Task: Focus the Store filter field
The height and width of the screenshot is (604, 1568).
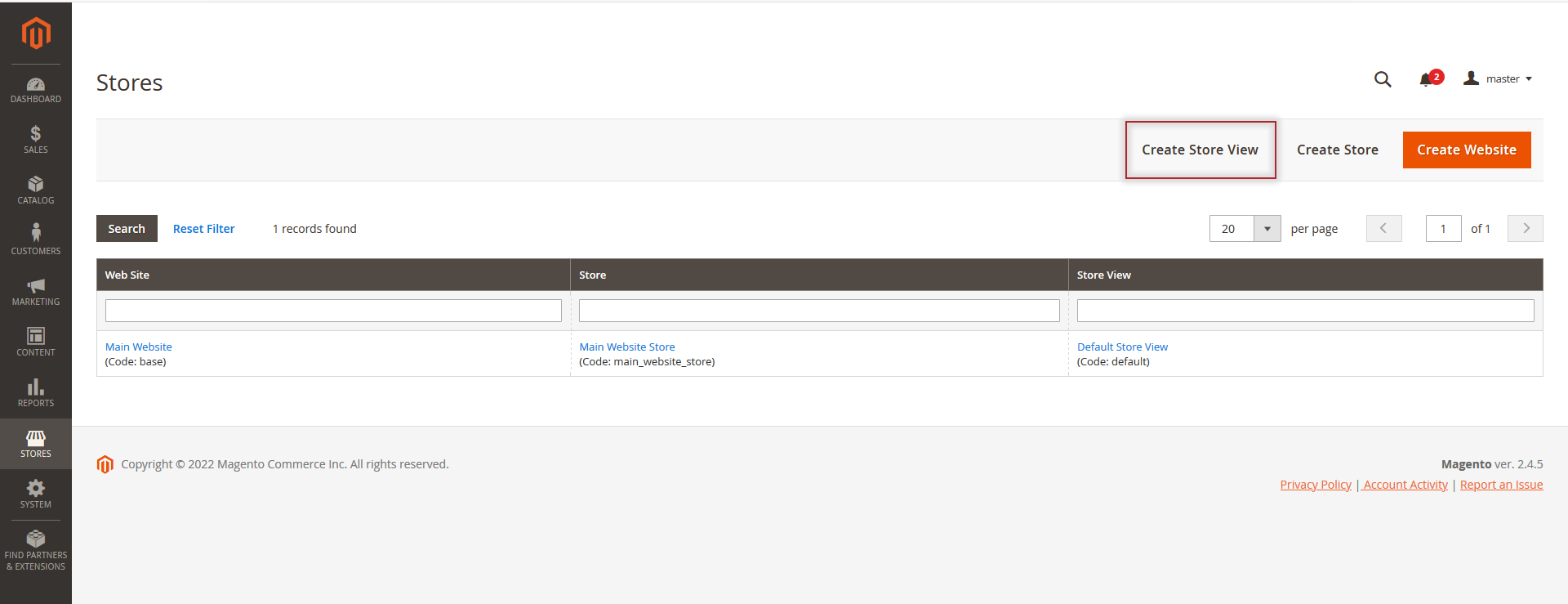Action: point(819,311)
